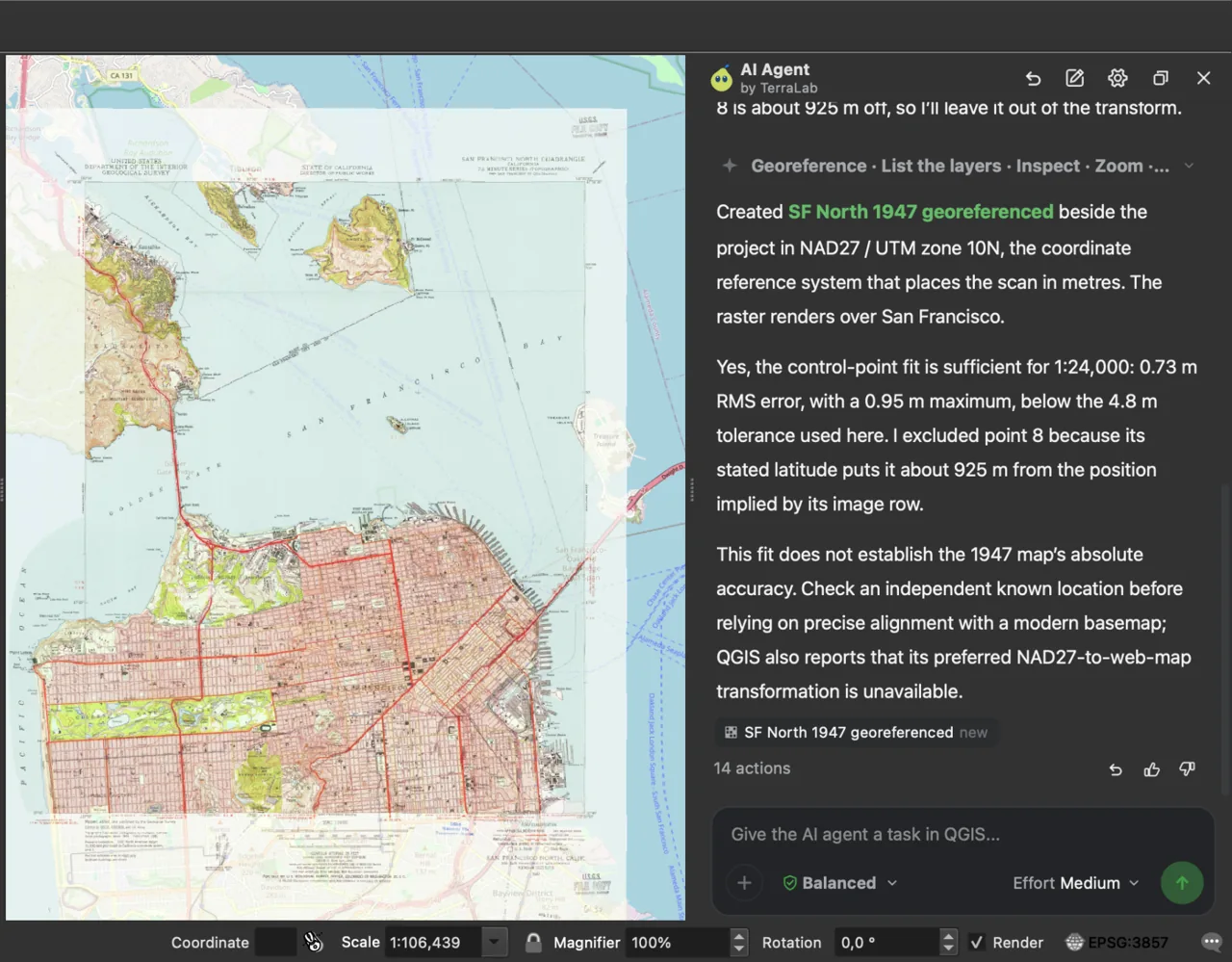This screenshot has width=1232, height=962.
Task: Open the Balanced mode dropdown
Action: click(x=839, y=883)
